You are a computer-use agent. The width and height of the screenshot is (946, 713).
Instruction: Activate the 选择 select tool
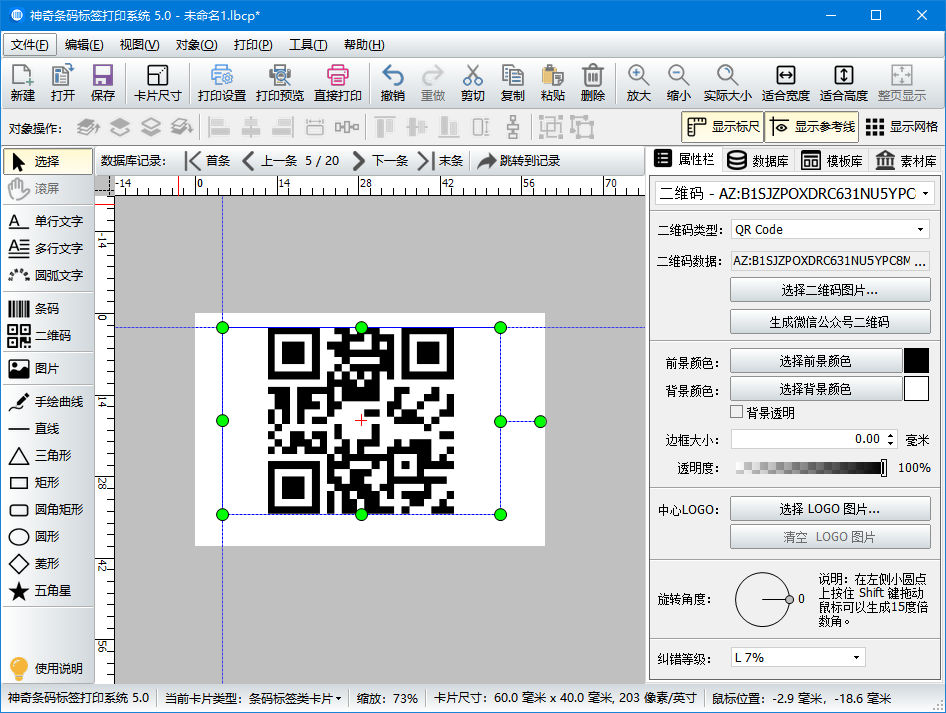[47, 161]
